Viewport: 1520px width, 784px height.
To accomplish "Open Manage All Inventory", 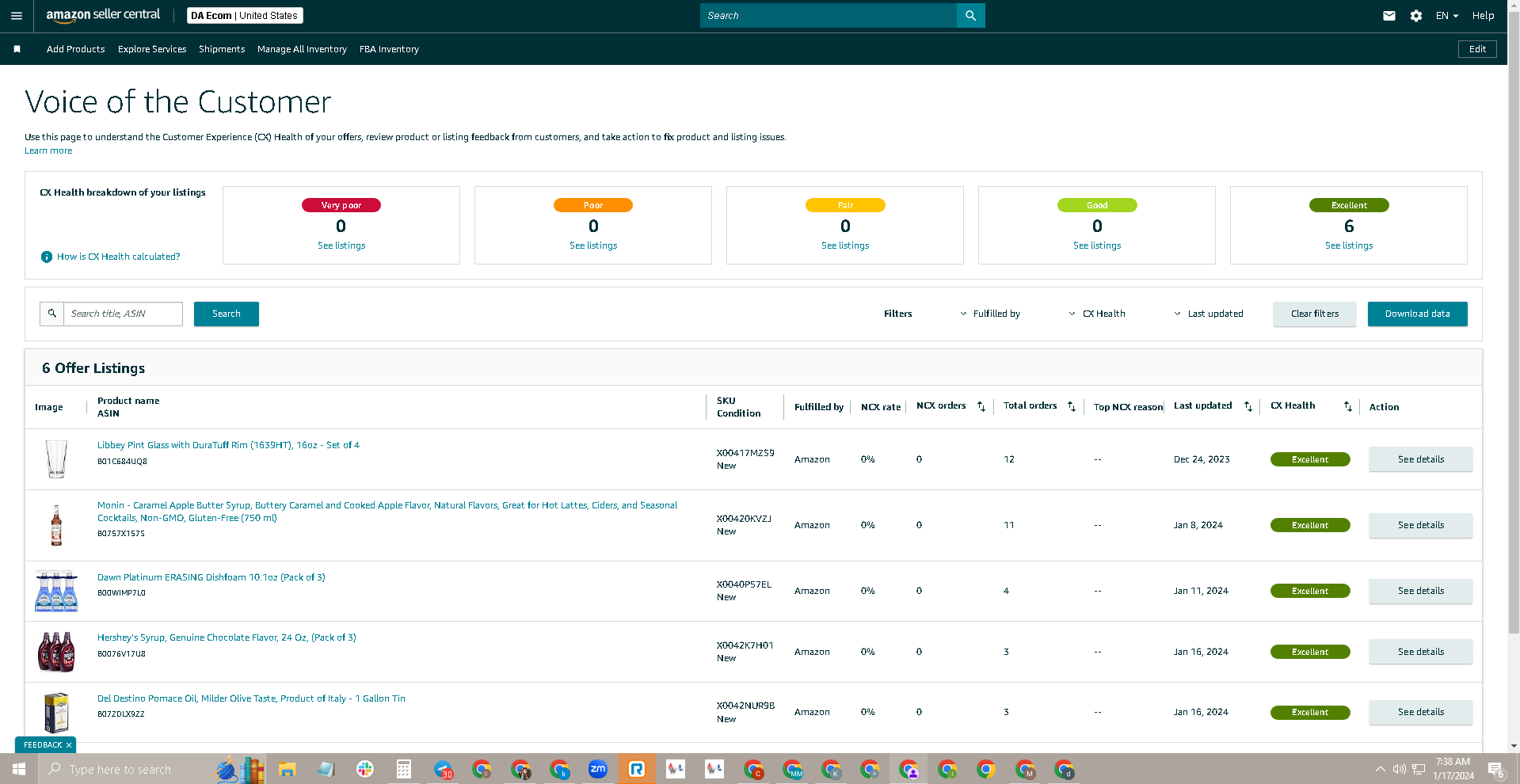I will click(x=302, y=49).
